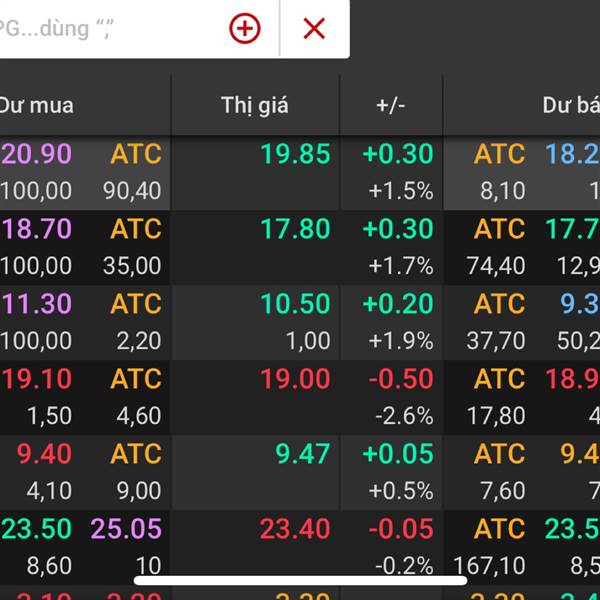
Task: Tap bid price 18.70
Action: (x=37, y=229)
